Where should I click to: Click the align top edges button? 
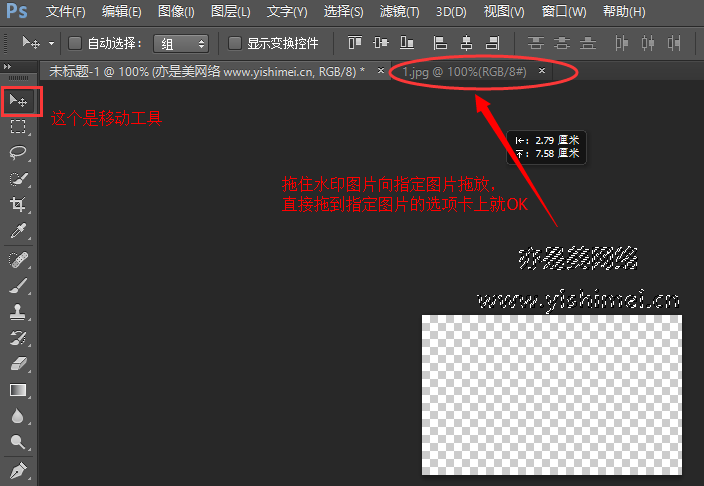[353, 44]
